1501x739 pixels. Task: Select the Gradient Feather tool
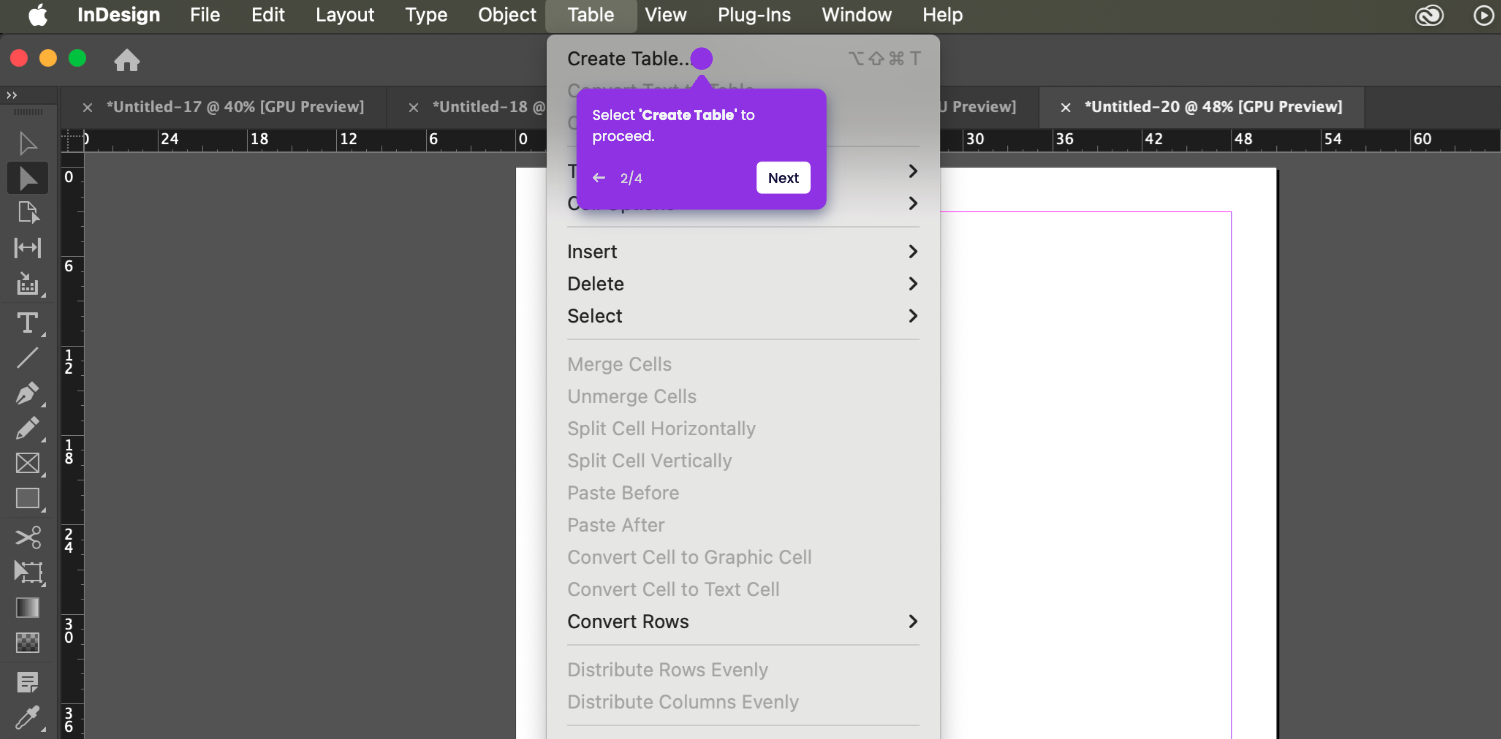[x=28, y=642]
